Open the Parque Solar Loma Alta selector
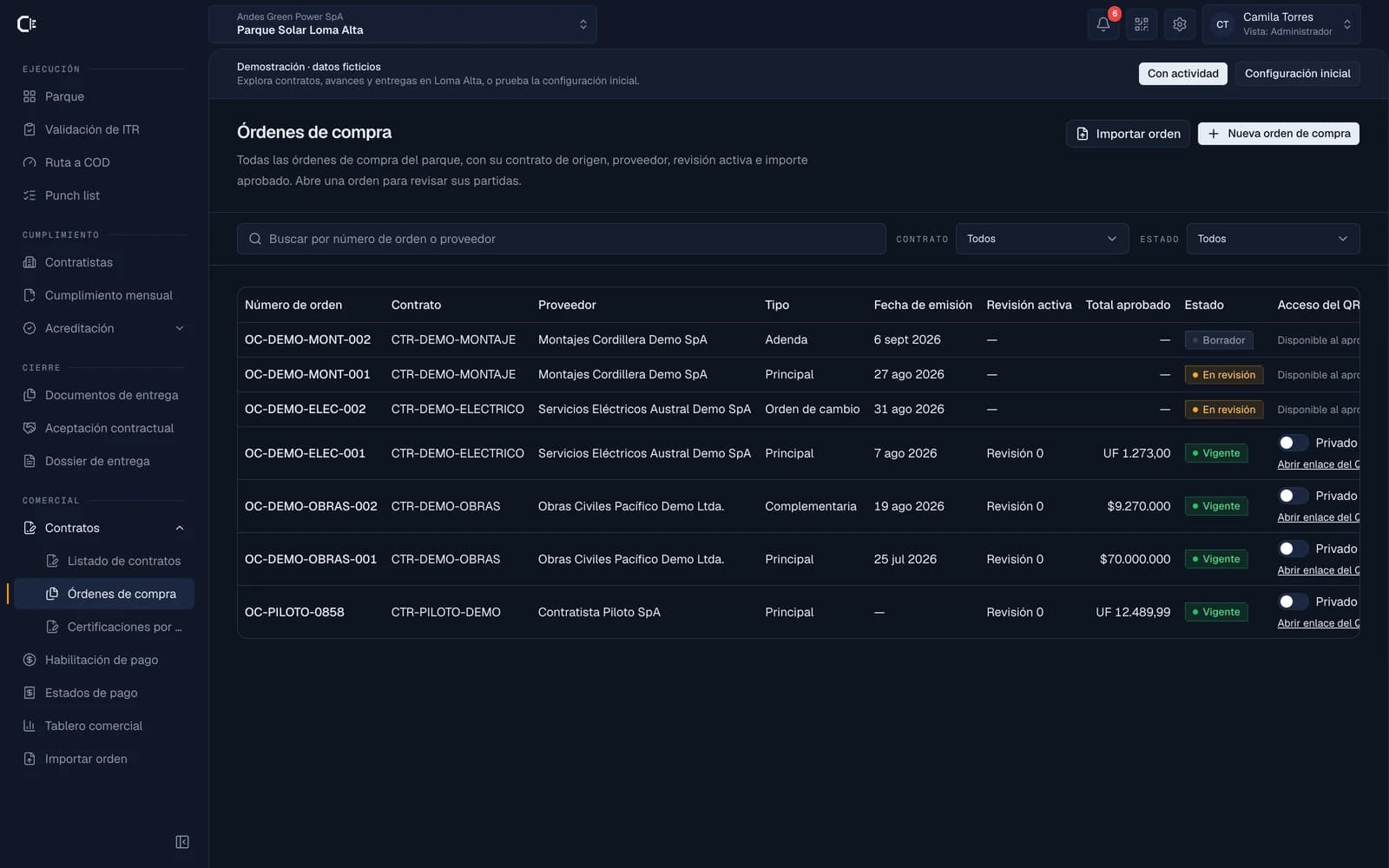This screenshot has width=1389, height=868. (x=403, y=24)
